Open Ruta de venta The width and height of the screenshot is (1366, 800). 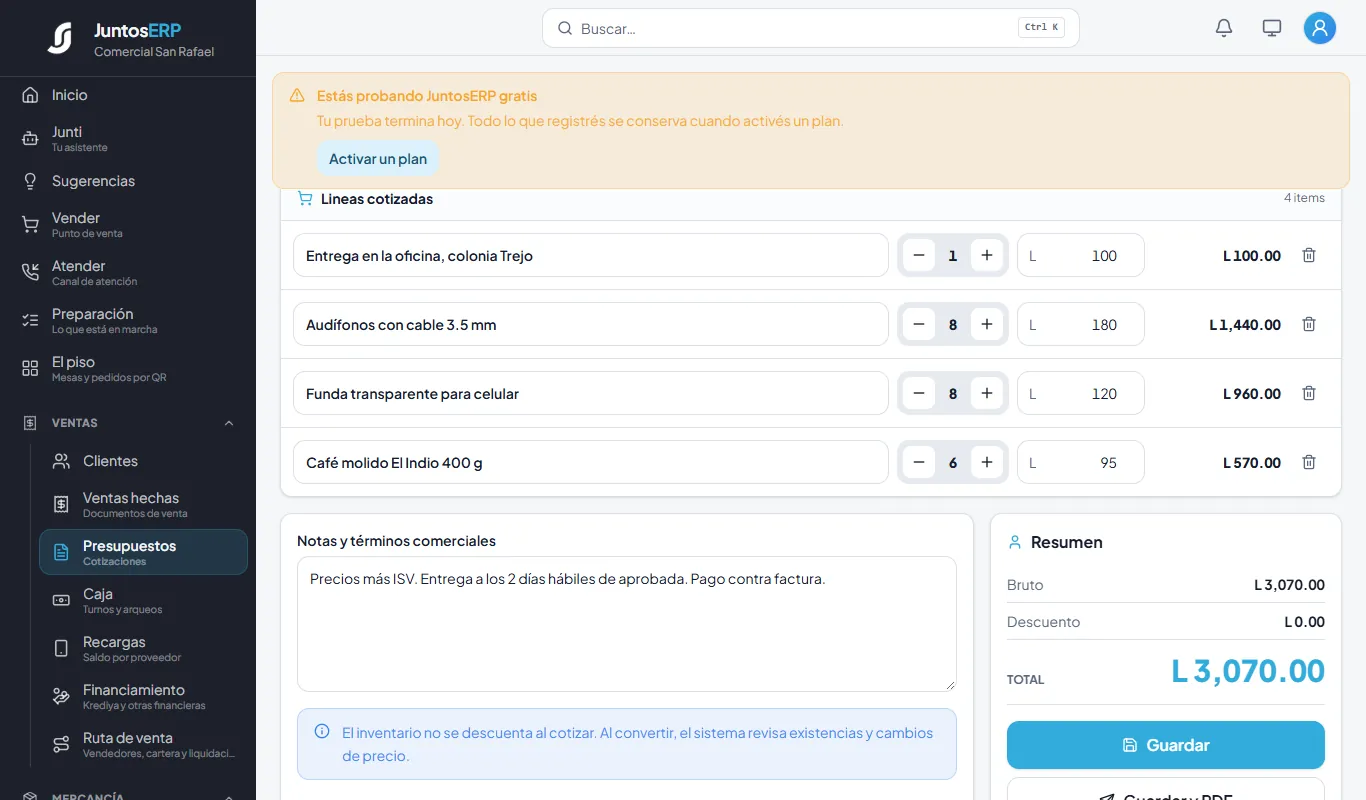click(x=143, y=744)
